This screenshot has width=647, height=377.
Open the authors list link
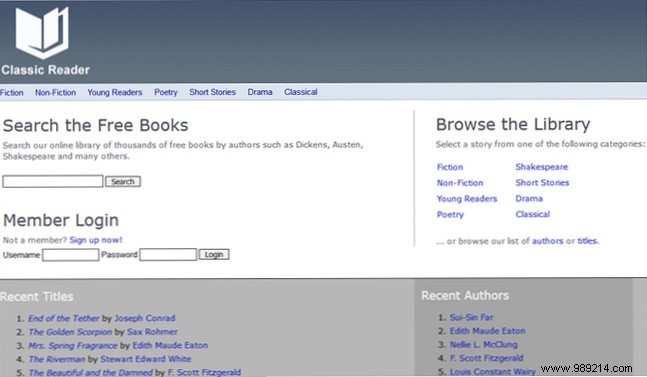click(x=548, y=241)
